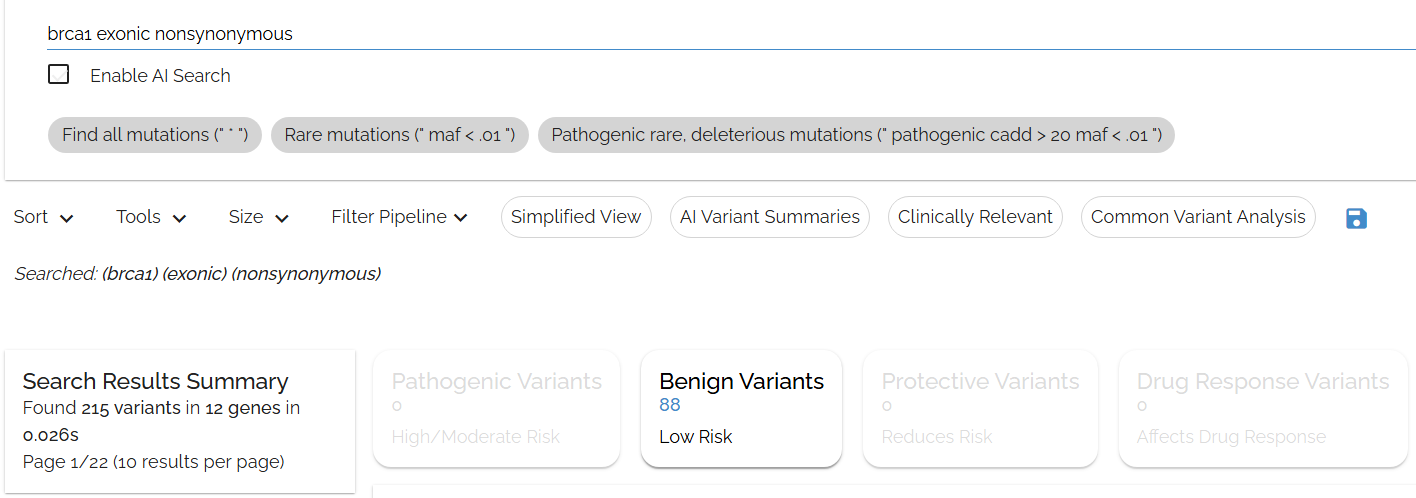The height and width of the screenshot is (498, 1416).
Task: Click the search query input field
Action: coord(700,34)
